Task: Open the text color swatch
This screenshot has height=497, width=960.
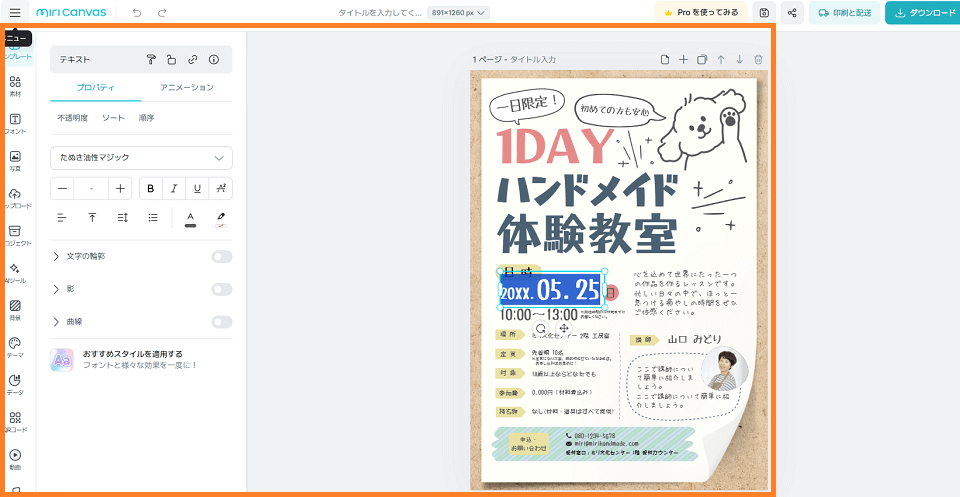Action: 190,219
